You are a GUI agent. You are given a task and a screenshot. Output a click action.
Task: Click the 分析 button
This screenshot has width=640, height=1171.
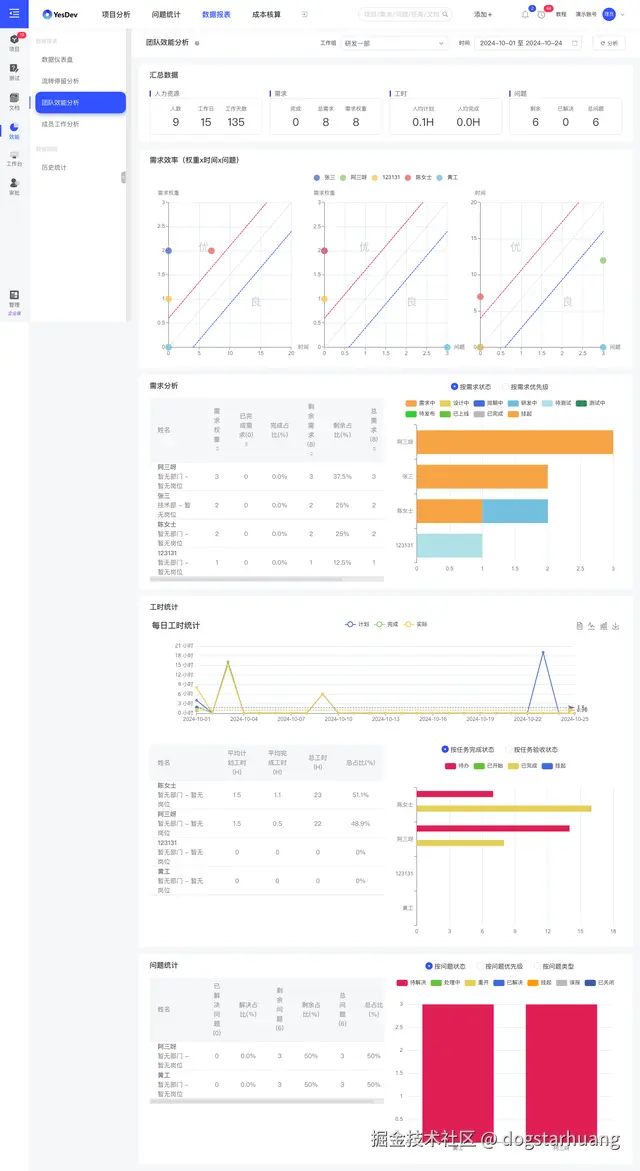[609, 43]
